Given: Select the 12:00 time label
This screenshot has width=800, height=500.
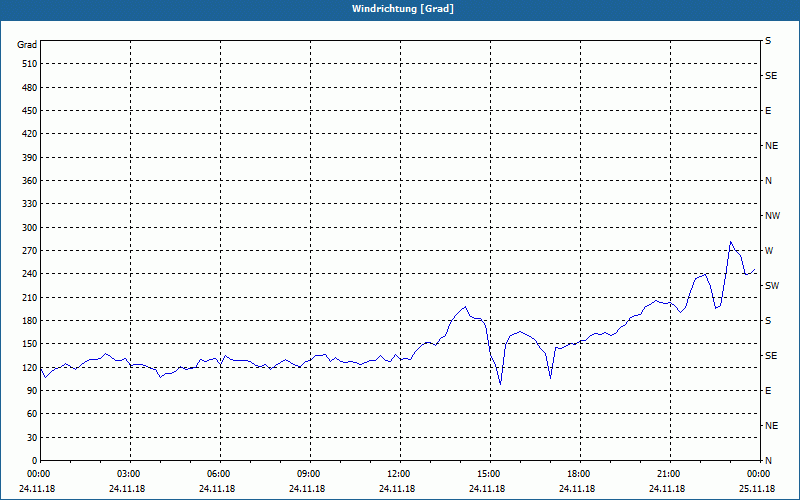Looking at the screenshot, I should point(401,474).
